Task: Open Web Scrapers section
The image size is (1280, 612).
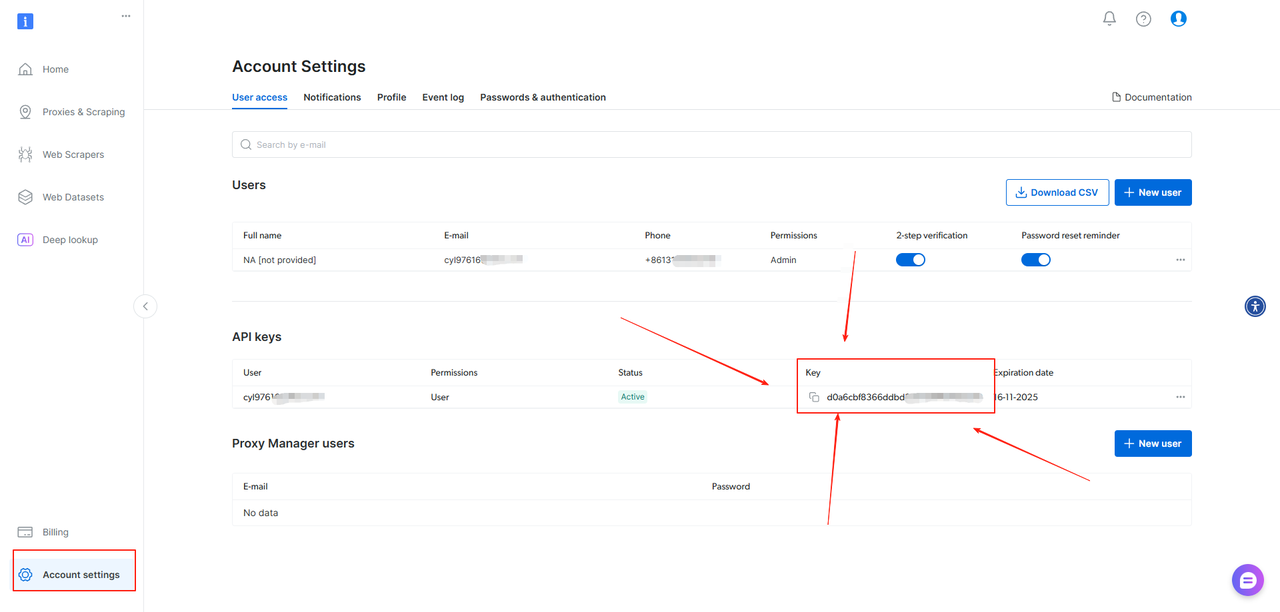Action: (x=72, y=155)
